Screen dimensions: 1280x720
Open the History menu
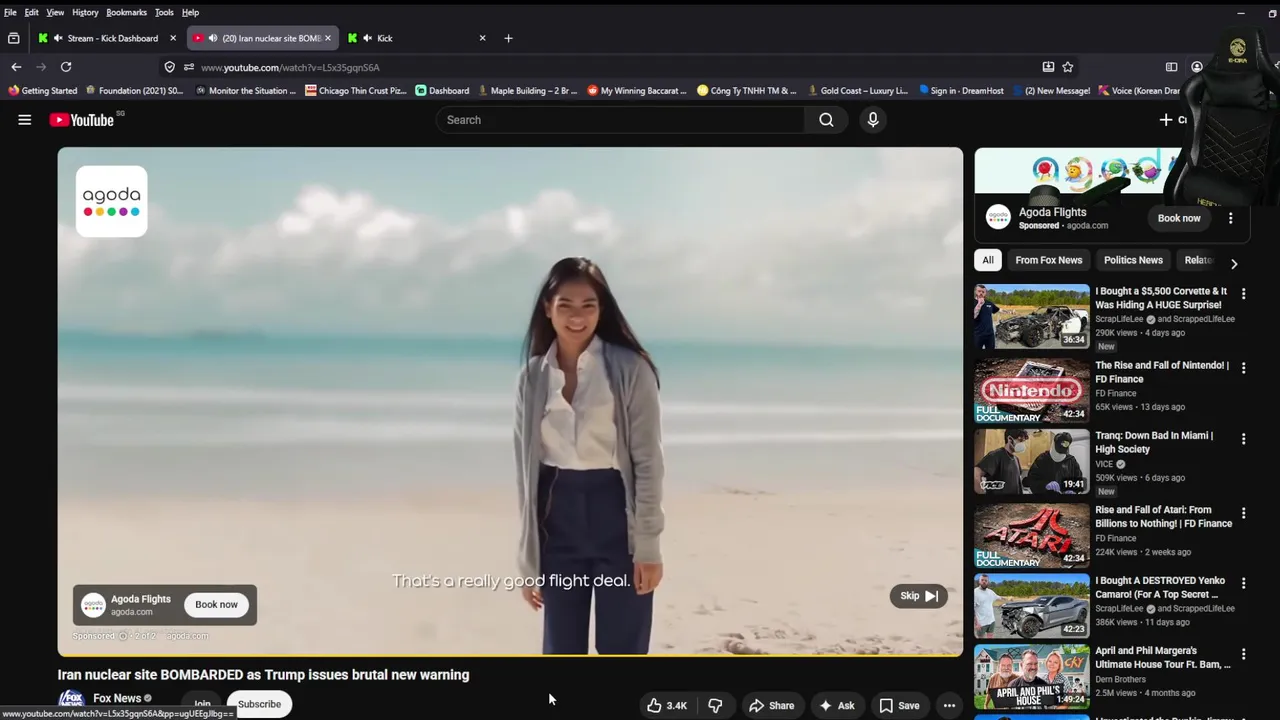pyautogui.click(x=85, y=12)
